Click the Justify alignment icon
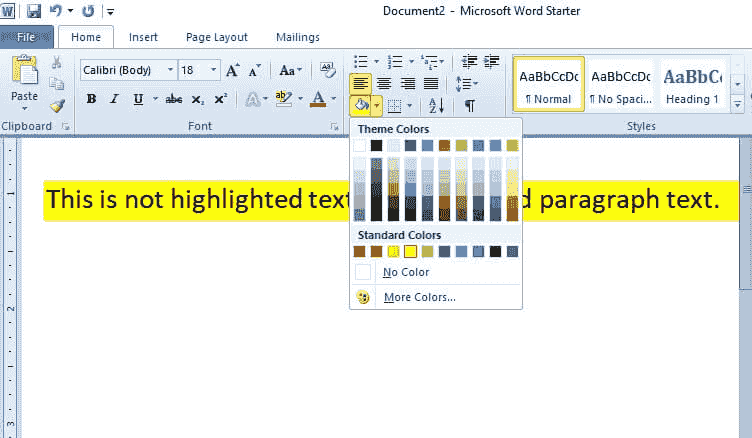 [x=431, y=83]
